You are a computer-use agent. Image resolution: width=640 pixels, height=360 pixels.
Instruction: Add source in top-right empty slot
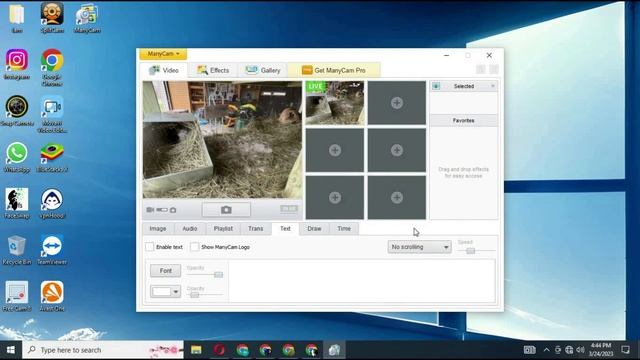click(x=397, y=103)
